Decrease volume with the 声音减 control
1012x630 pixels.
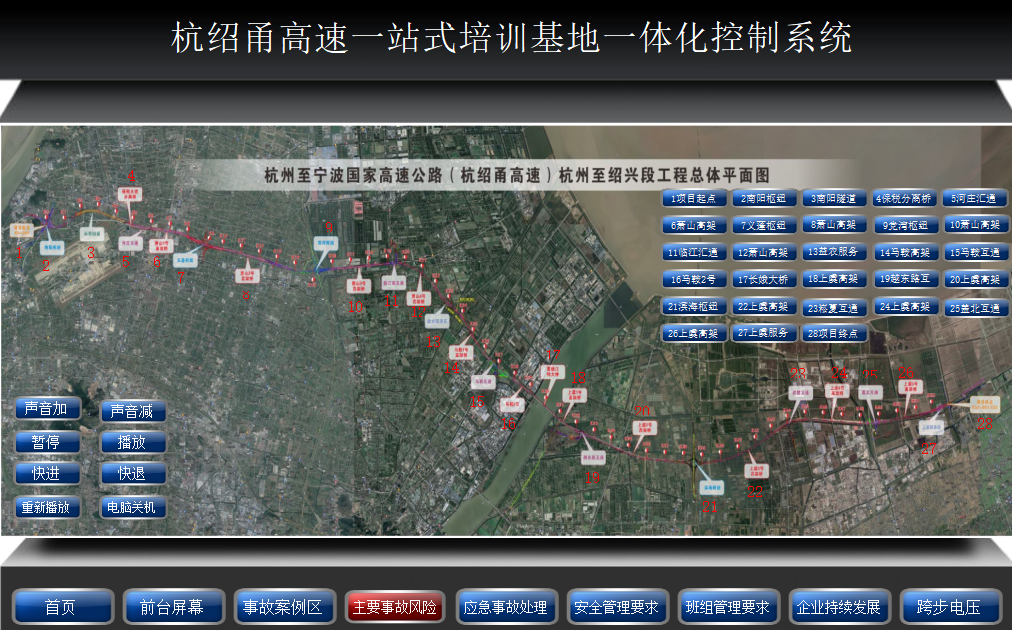point(132,409)
